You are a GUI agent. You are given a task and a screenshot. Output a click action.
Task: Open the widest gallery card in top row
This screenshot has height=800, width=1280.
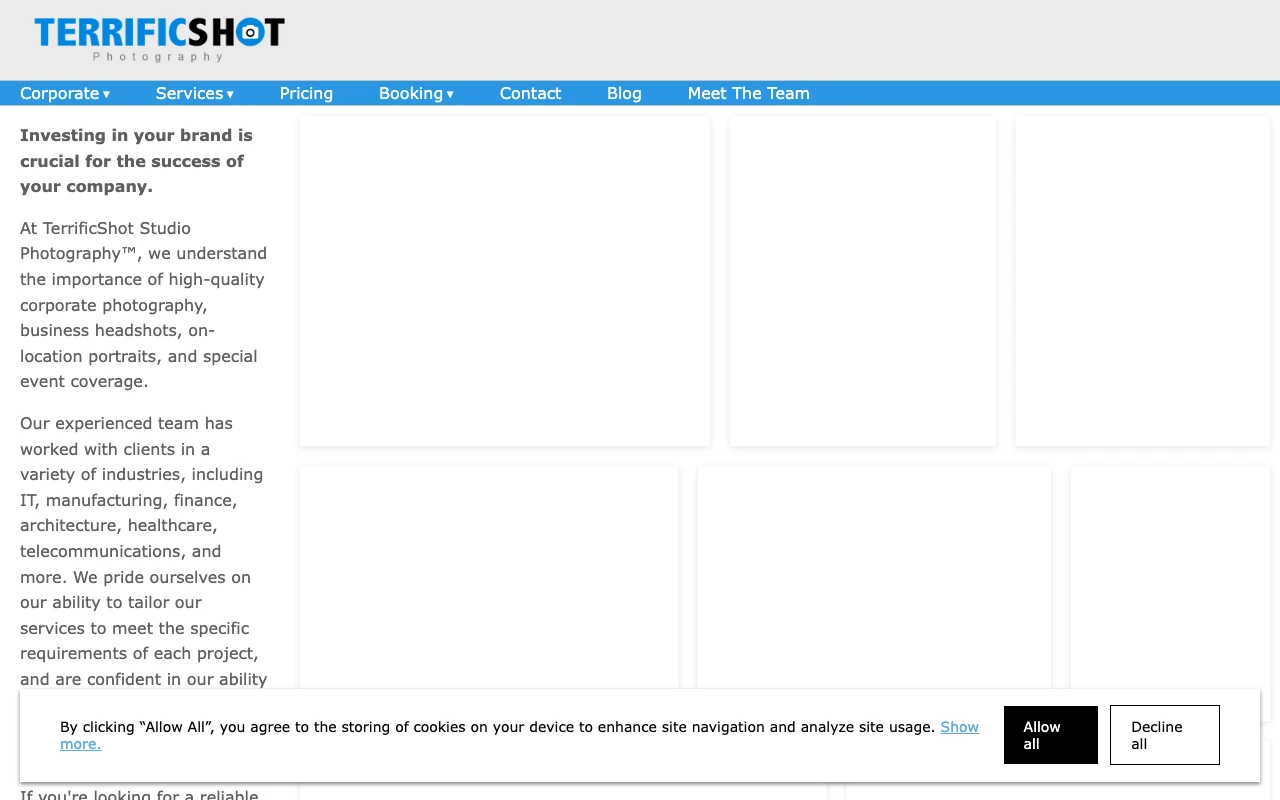[x=505, y=281]
